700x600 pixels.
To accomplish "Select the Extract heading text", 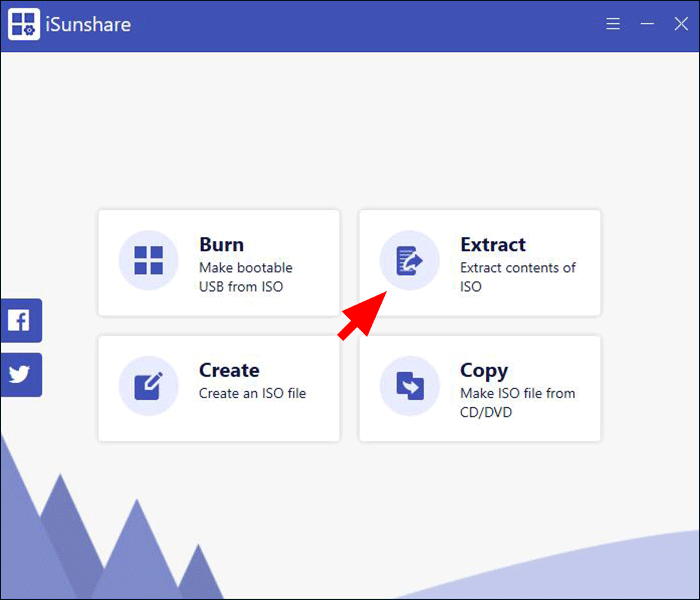I will [493, 245].
